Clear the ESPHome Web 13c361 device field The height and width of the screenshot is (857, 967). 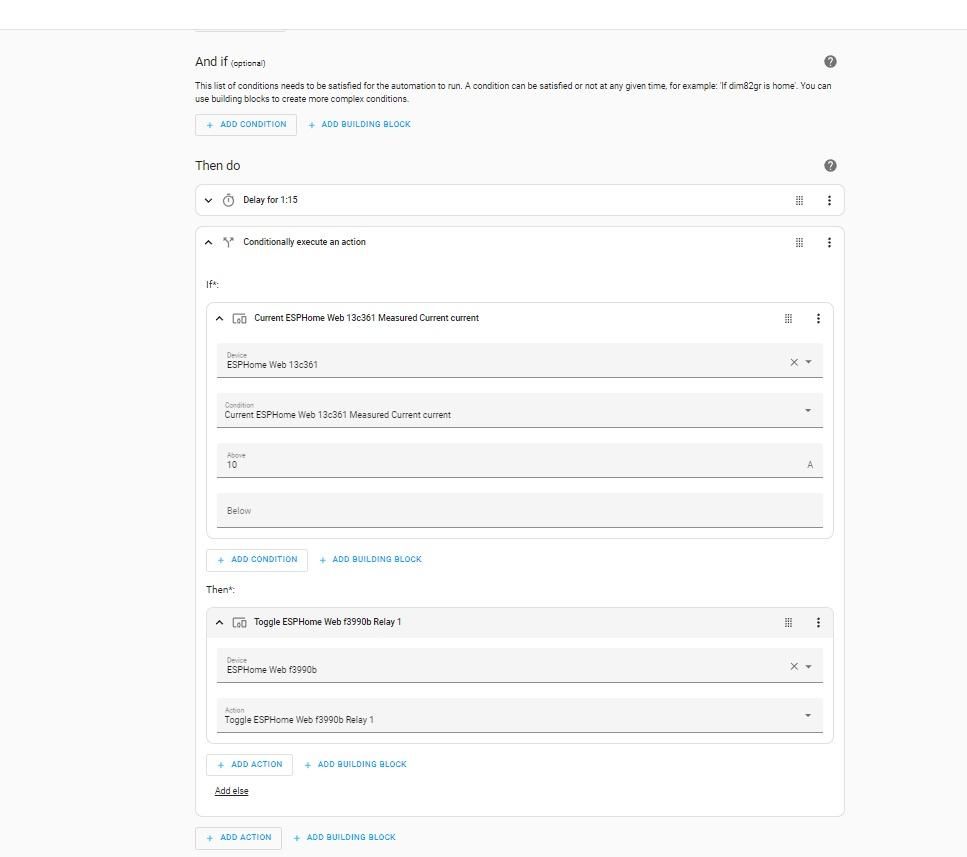[x=794, y=362]
